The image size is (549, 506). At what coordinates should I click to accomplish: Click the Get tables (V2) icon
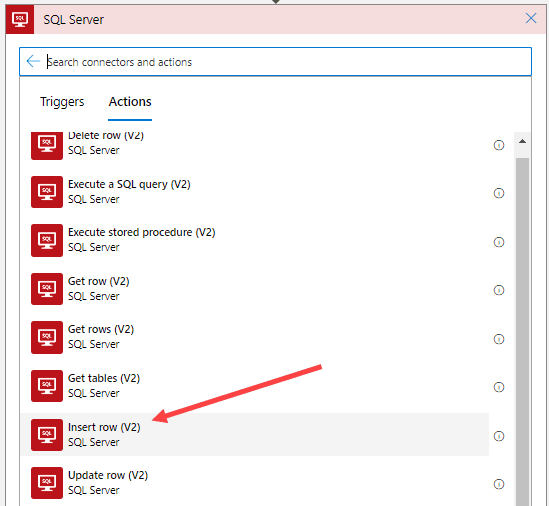47,386
